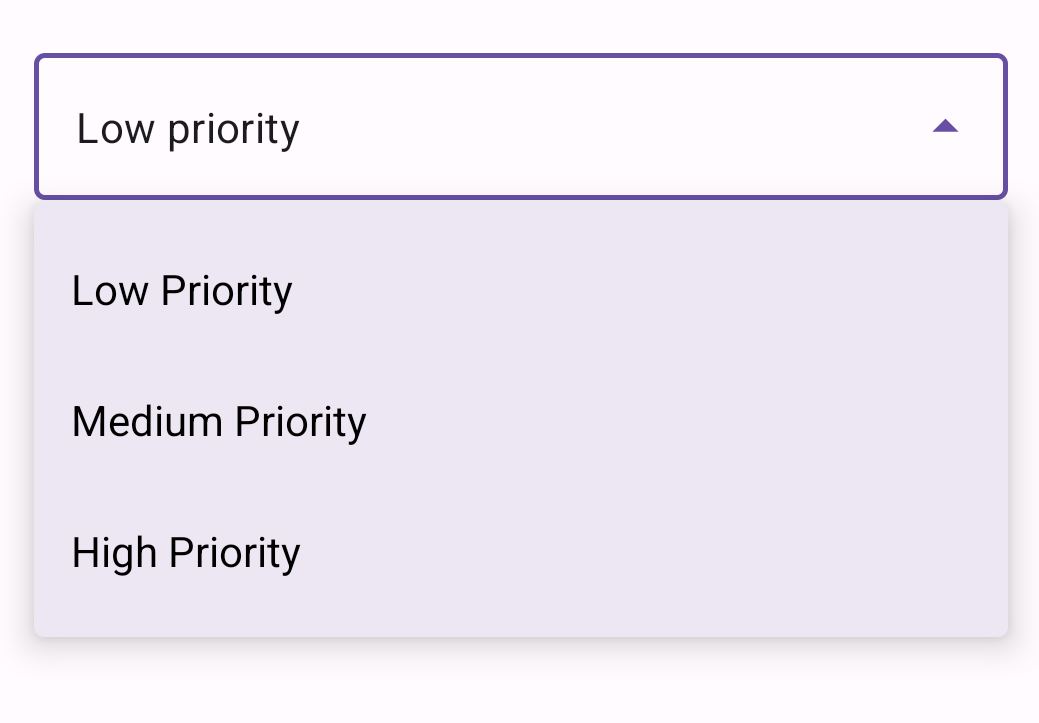Image resolution: width=1039 pixels, height=723 pixels.
Task: Close the open priority select menu
Action: [x=945, y=126]
